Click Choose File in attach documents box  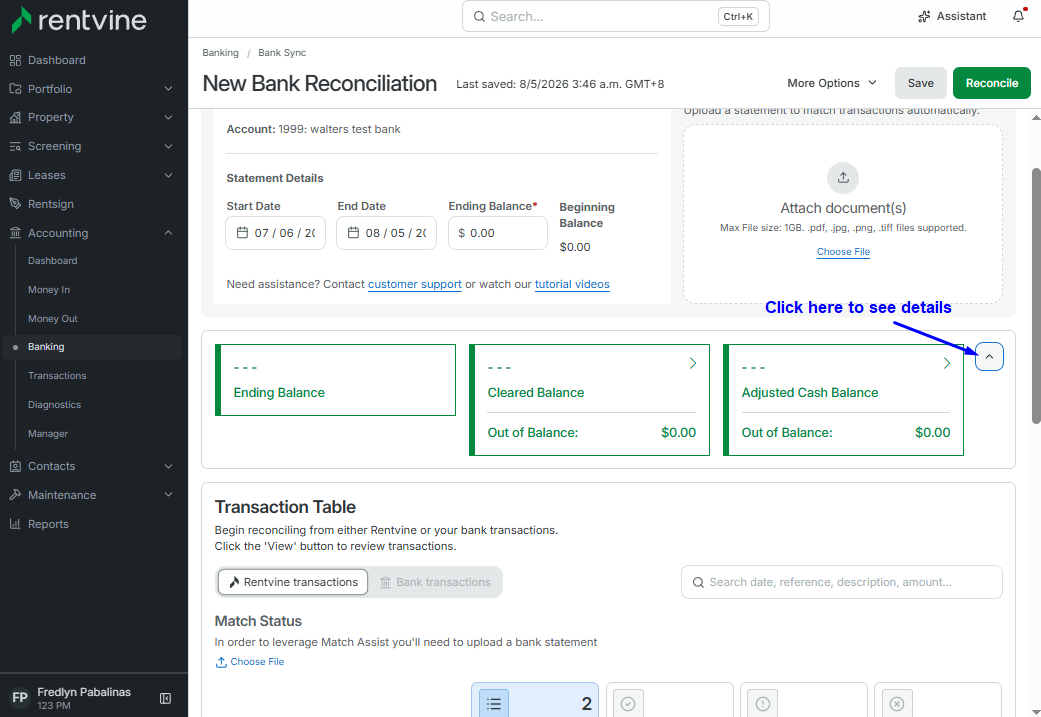(843, 252)
